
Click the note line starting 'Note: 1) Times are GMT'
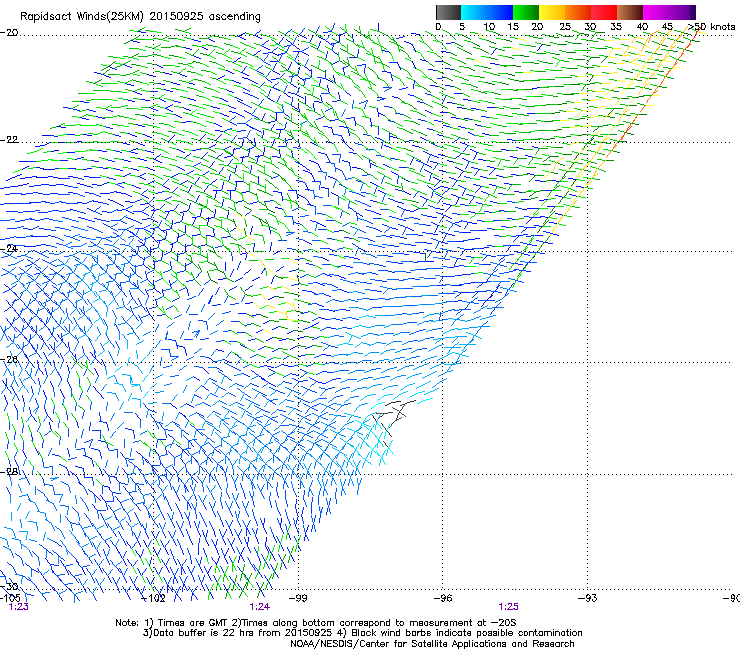point(316,623)
